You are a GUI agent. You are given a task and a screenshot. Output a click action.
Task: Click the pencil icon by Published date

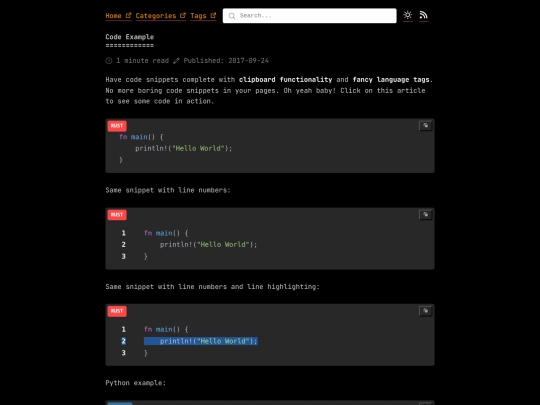(176, 61)
